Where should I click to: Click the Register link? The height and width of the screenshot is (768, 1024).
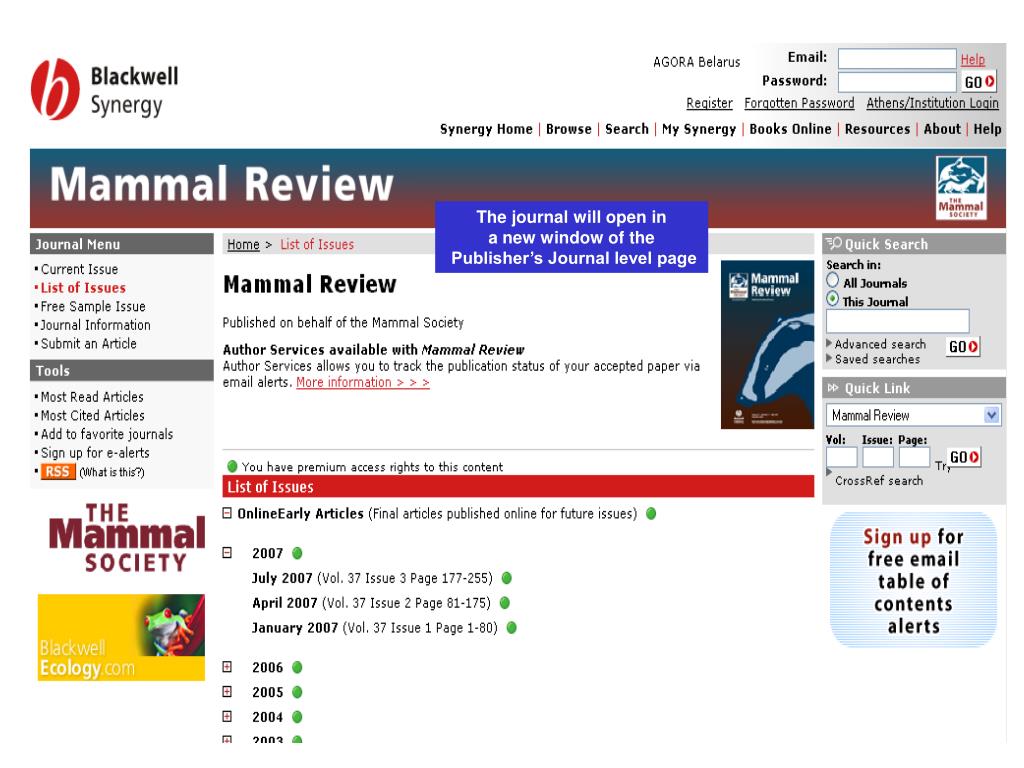(x=709, y=103)
